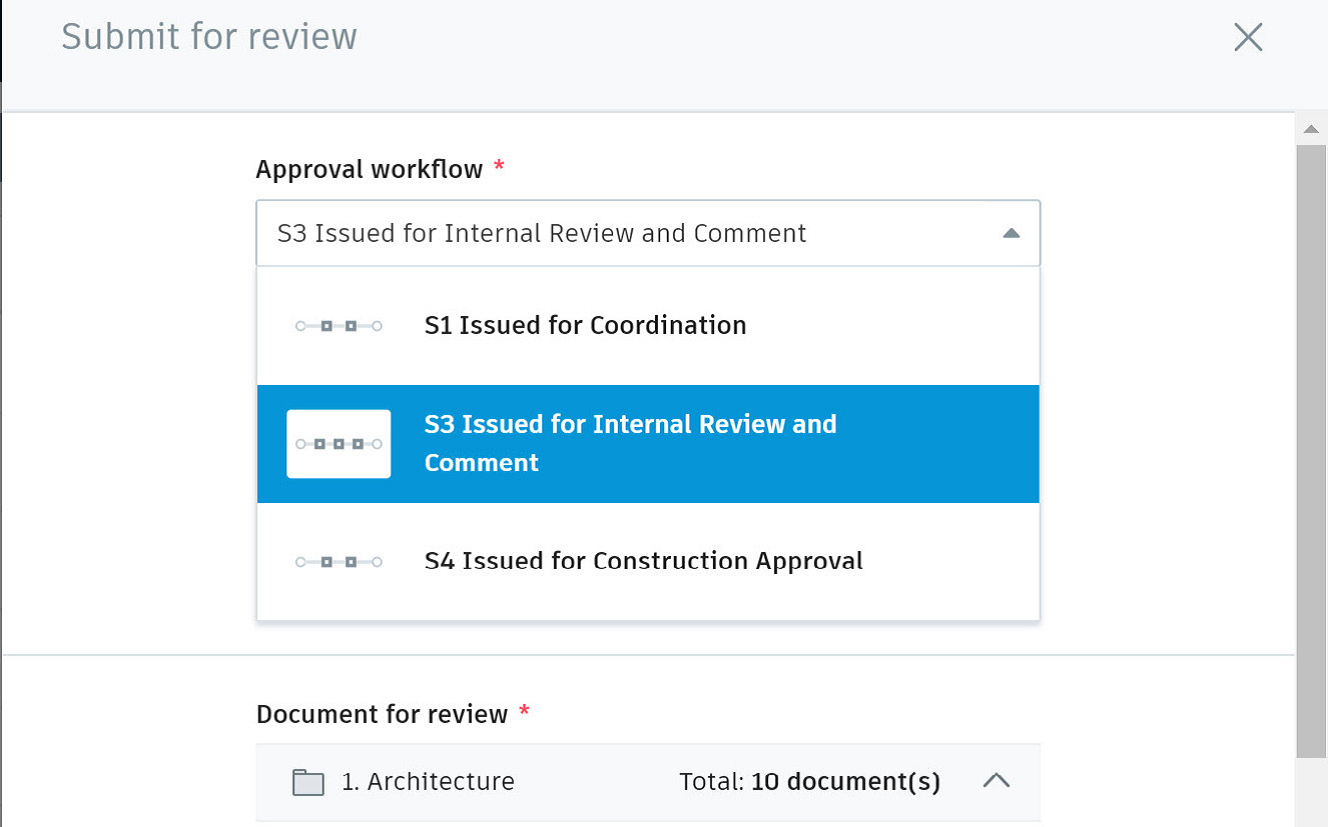The width and height of the screenshot is (1328, 827).
Task: Select S1 Issued for Coordination option
Action: [648, 326]
